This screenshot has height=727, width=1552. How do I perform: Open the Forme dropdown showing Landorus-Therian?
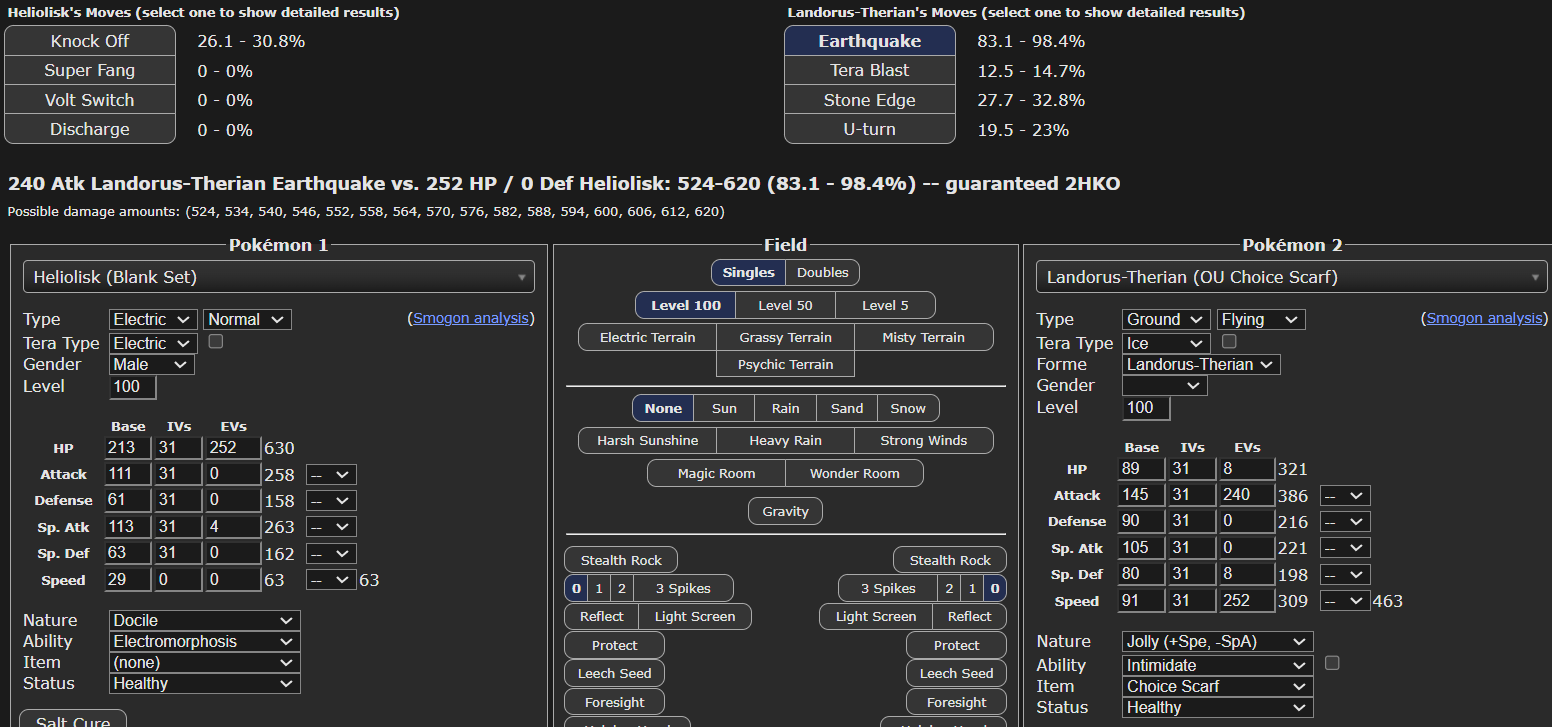1201,365
